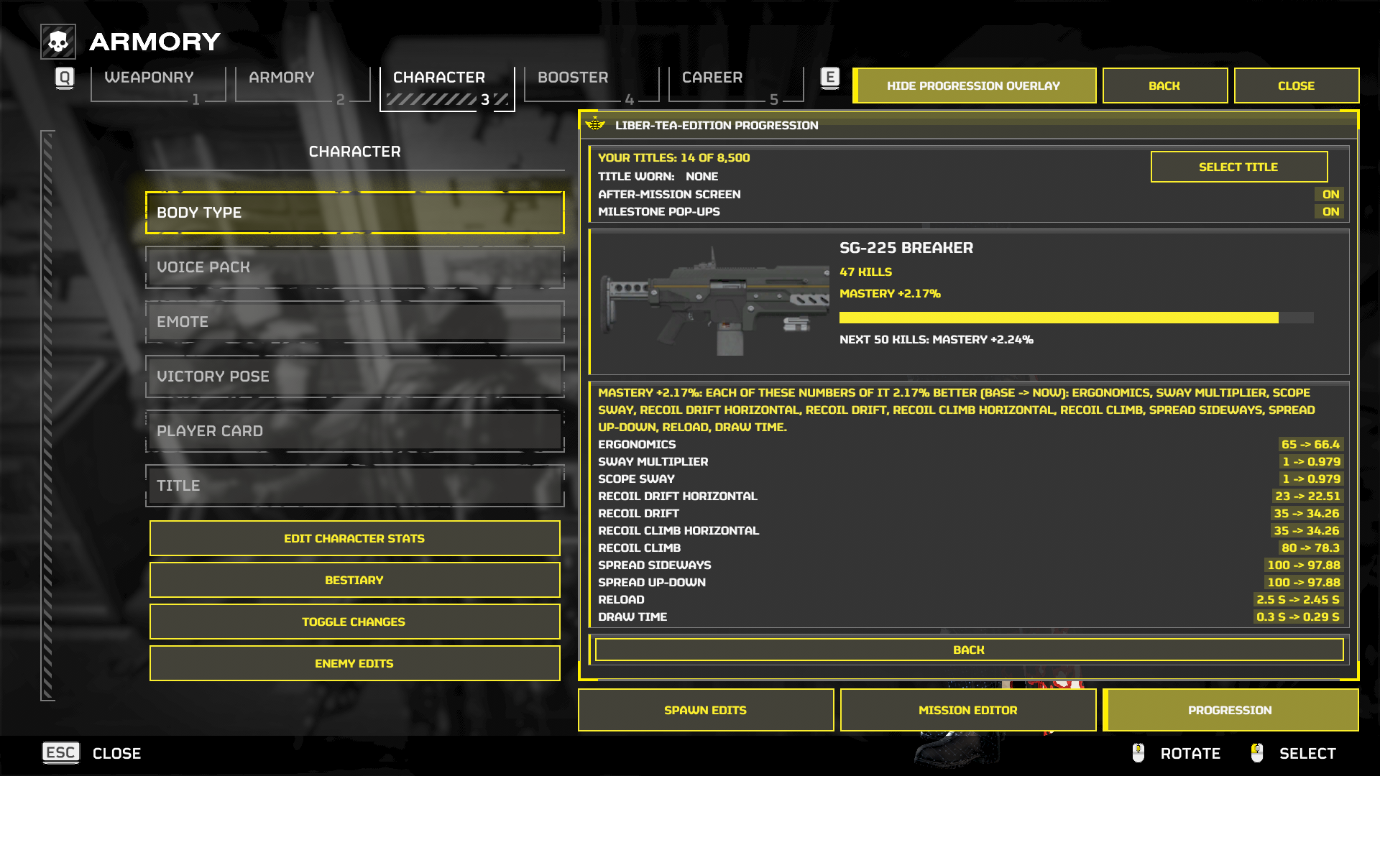The image size is (1380, 868).
Task: Click the top Back button
Action: coord(1164,86)
